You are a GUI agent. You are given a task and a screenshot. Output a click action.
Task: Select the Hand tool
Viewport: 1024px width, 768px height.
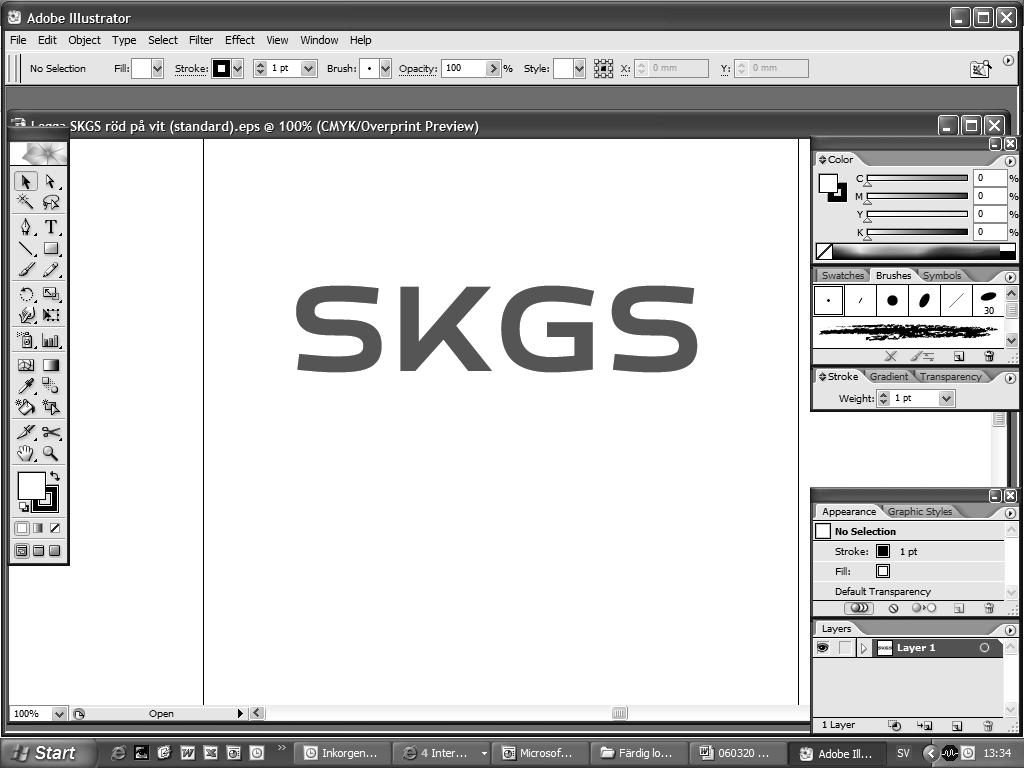tap(25, 453)
